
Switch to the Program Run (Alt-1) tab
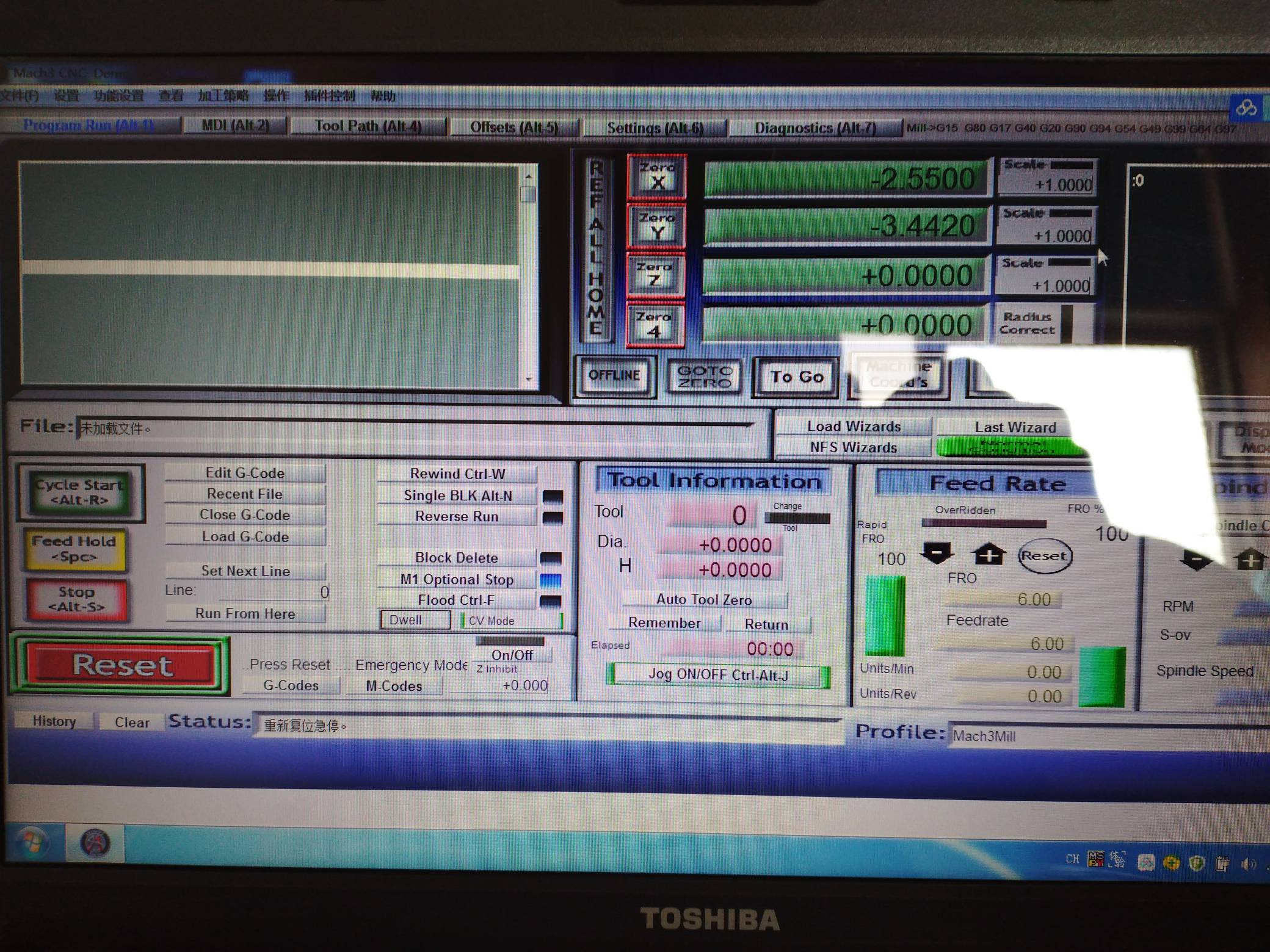coord(89,124)
